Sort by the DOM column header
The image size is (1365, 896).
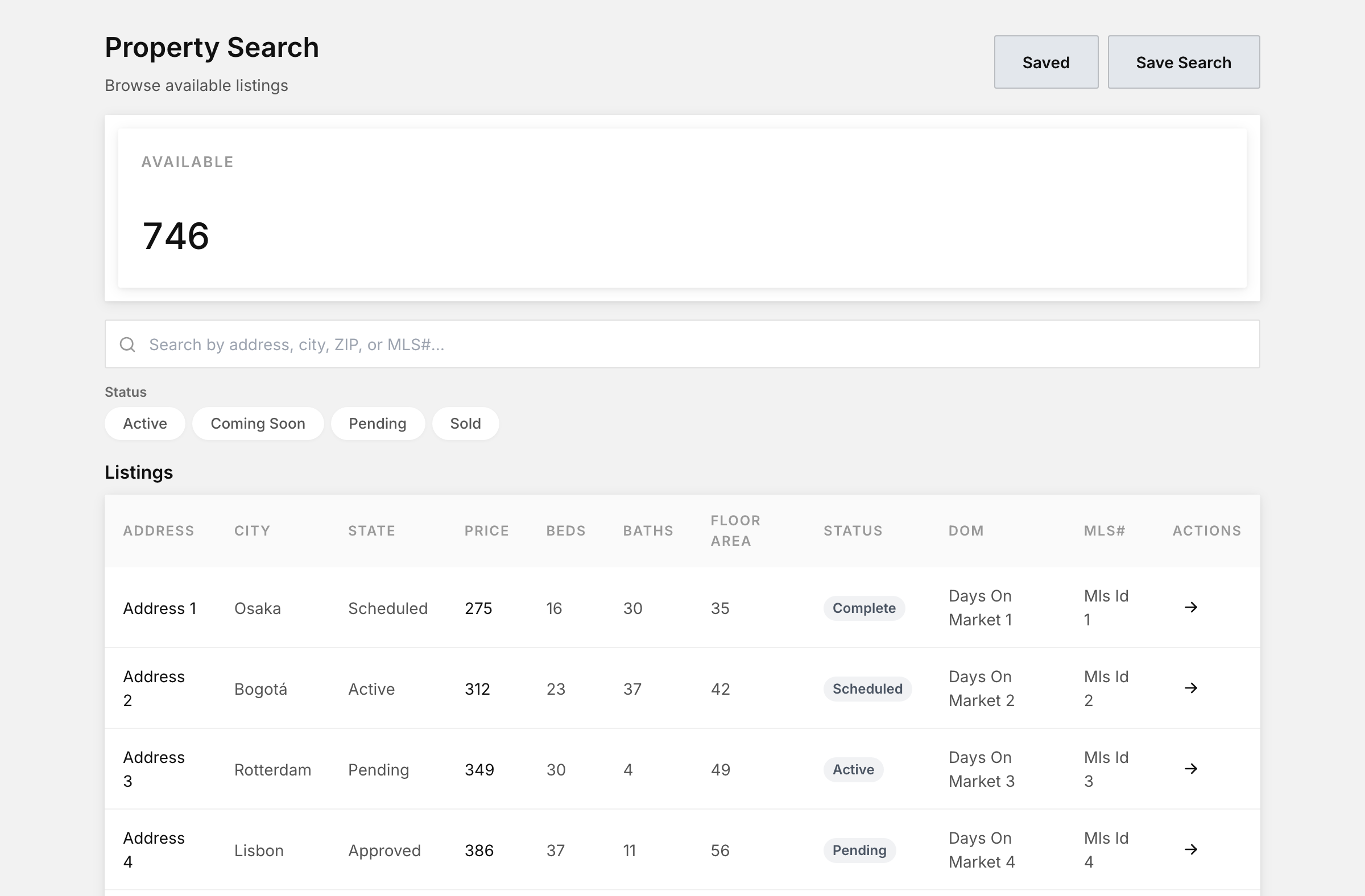coord(966,531)
